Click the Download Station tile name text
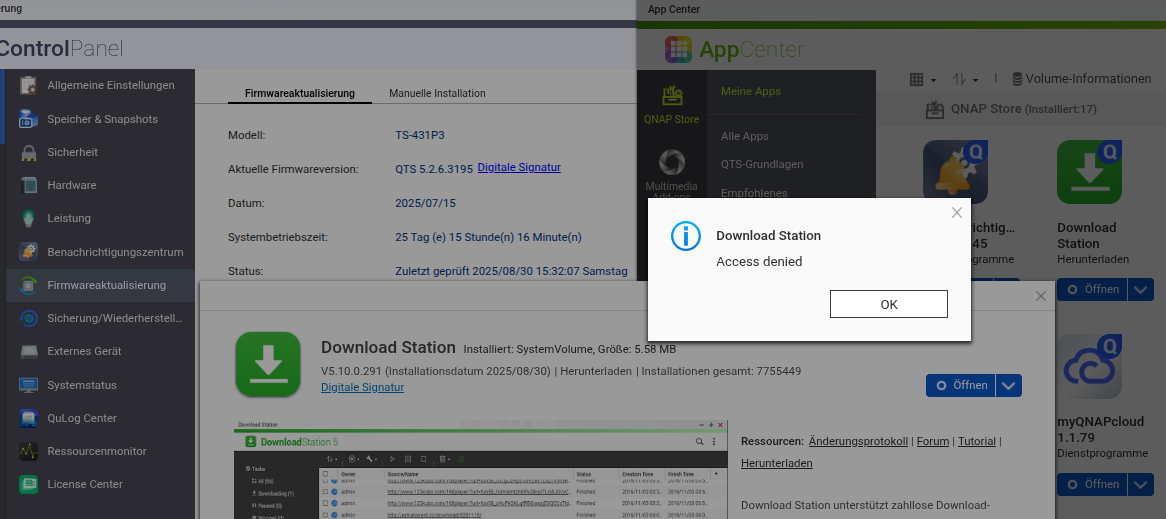Viewport: 1166px width, 519px height. point(1086,235)
